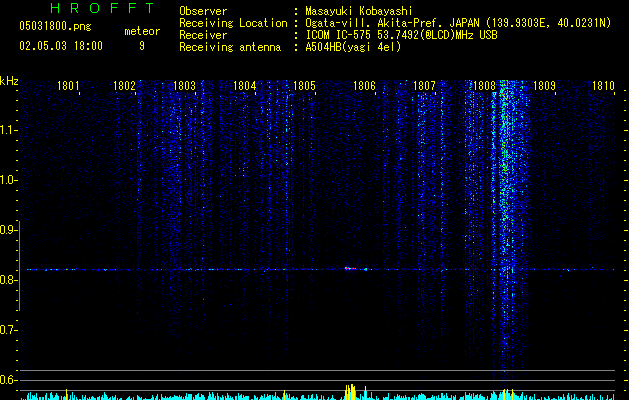The image size is (629, 400).
Task: Click the 02.05.03 18:00 timestamp
Action: point(61,46)
